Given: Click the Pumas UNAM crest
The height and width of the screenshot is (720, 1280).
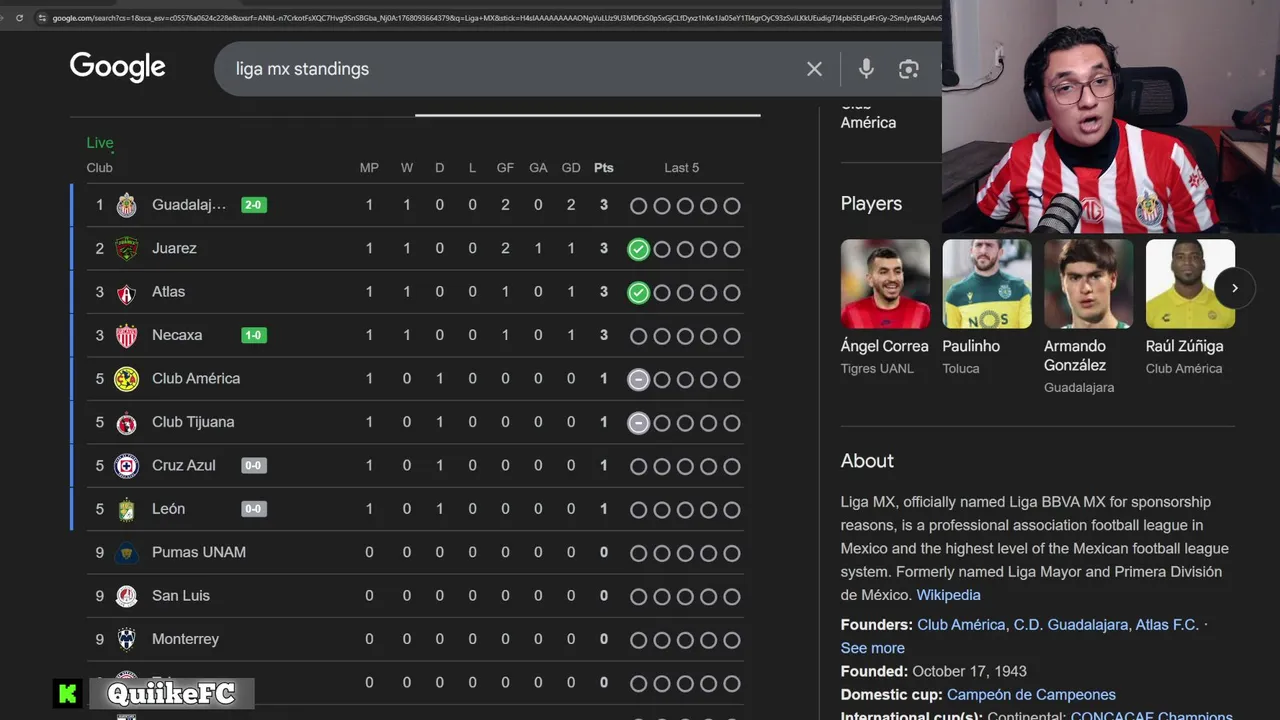Looking at the screenshot, I should pyautogui.click(x=126, y=552).
